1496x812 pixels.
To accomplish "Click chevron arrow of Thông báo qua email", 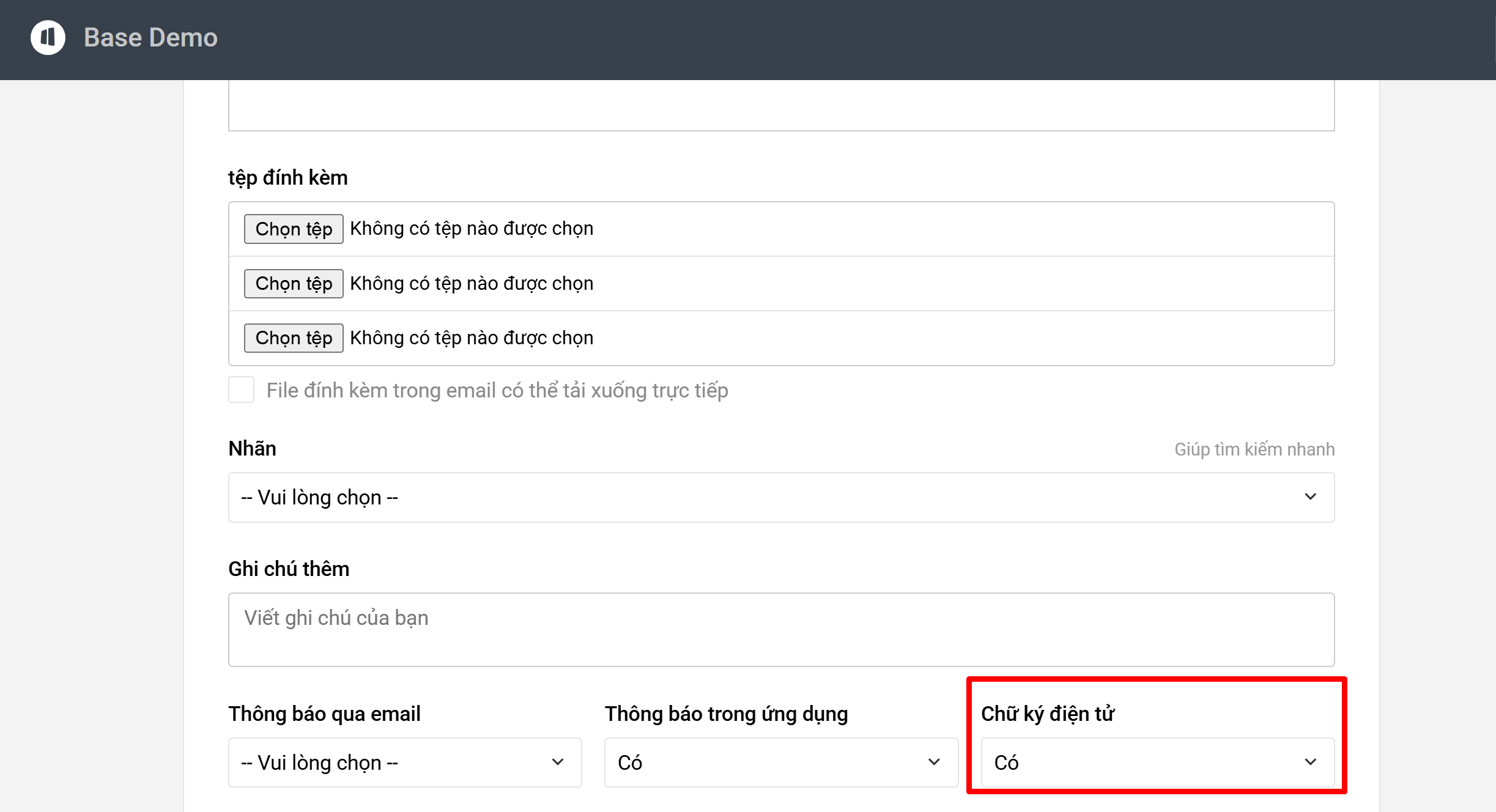I will click(x=557, y=762).
